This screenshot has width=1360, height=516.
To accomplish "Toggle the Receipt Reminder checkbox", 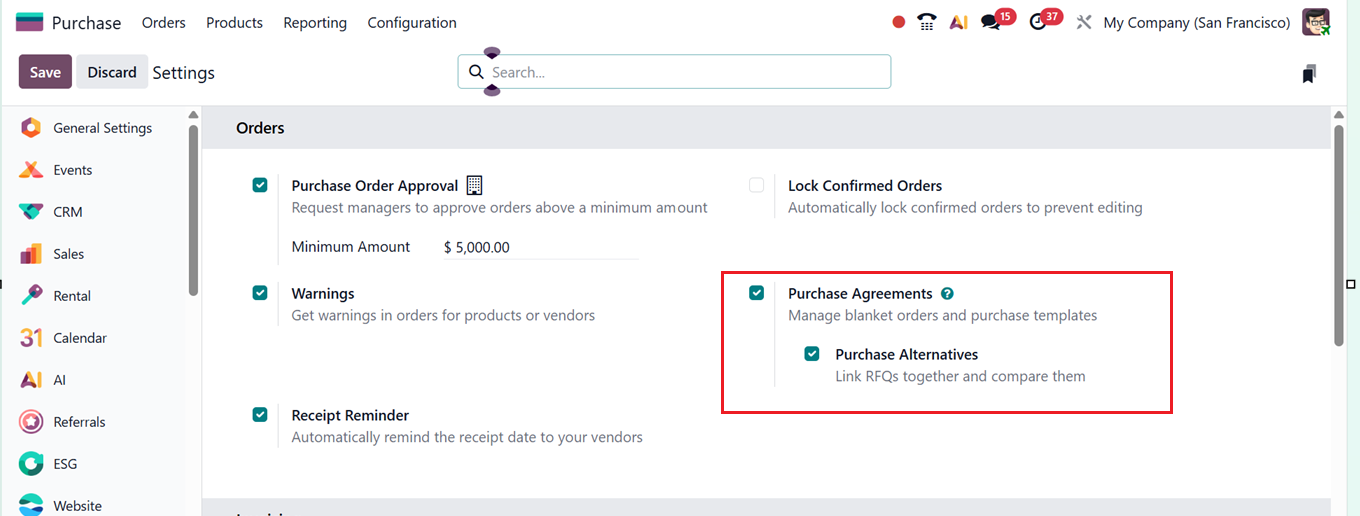I will pos(260,415).
